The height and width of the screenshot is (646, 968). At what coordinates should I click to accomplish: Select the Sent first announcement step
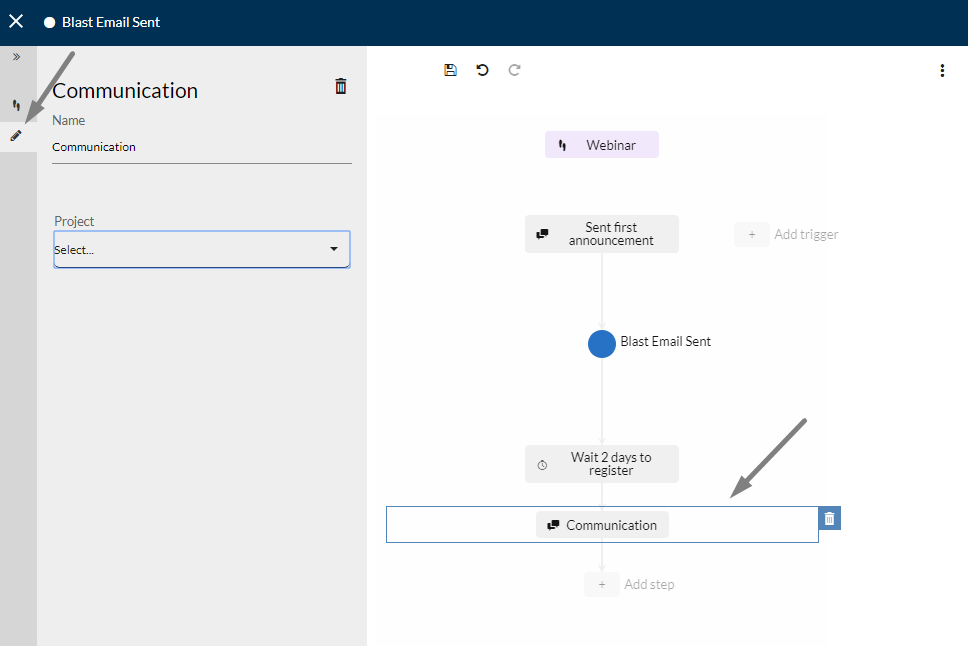coord(602,234)
